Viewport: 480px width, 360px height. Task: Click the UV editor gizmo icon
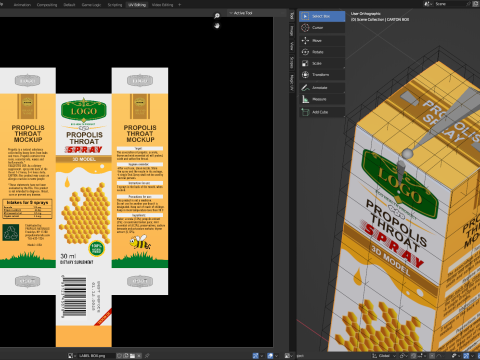pyautogui.click(x=256, y=356)
